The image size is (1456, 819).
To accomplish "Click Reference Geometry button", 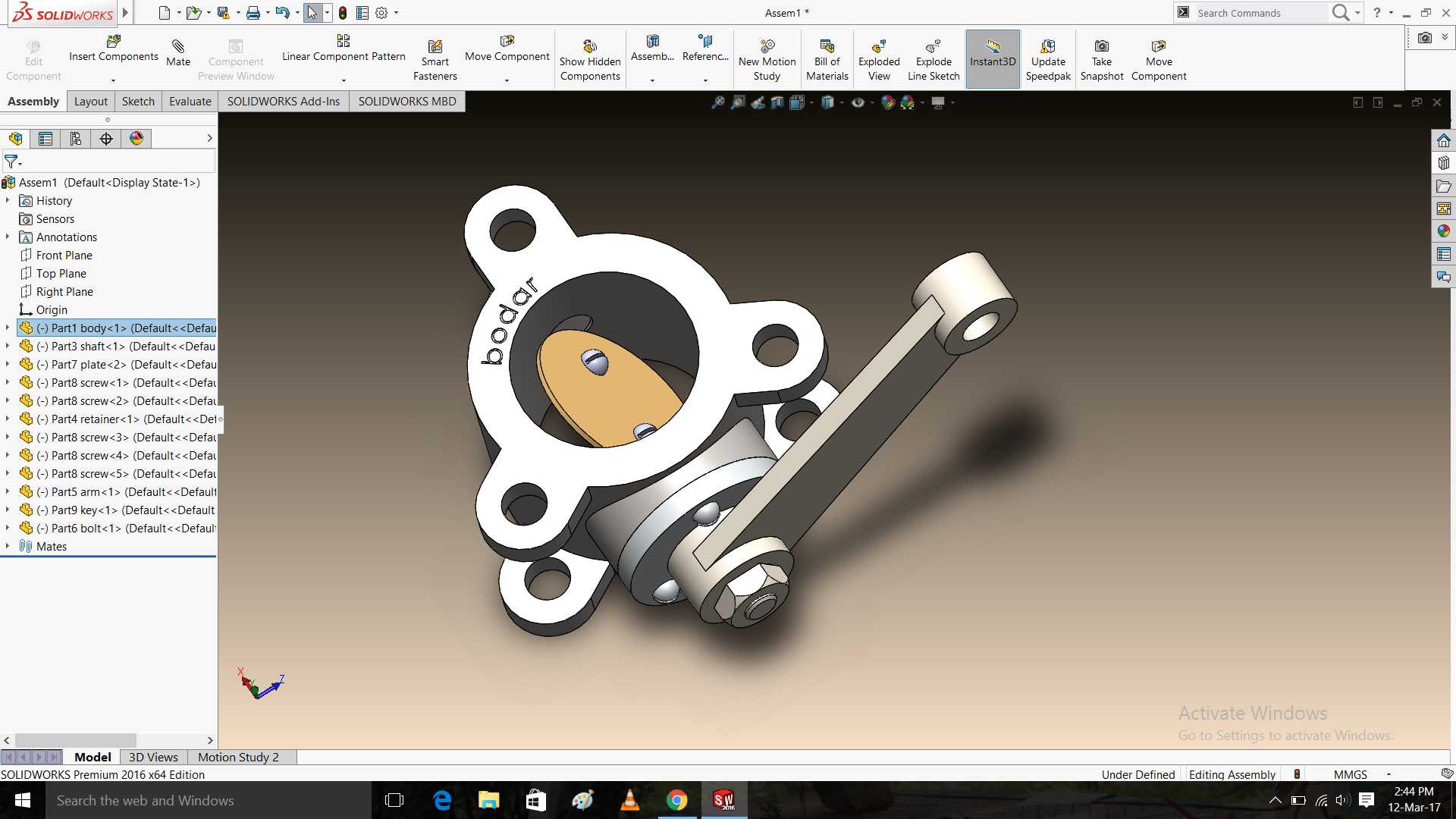I will [x=705, y=49].
